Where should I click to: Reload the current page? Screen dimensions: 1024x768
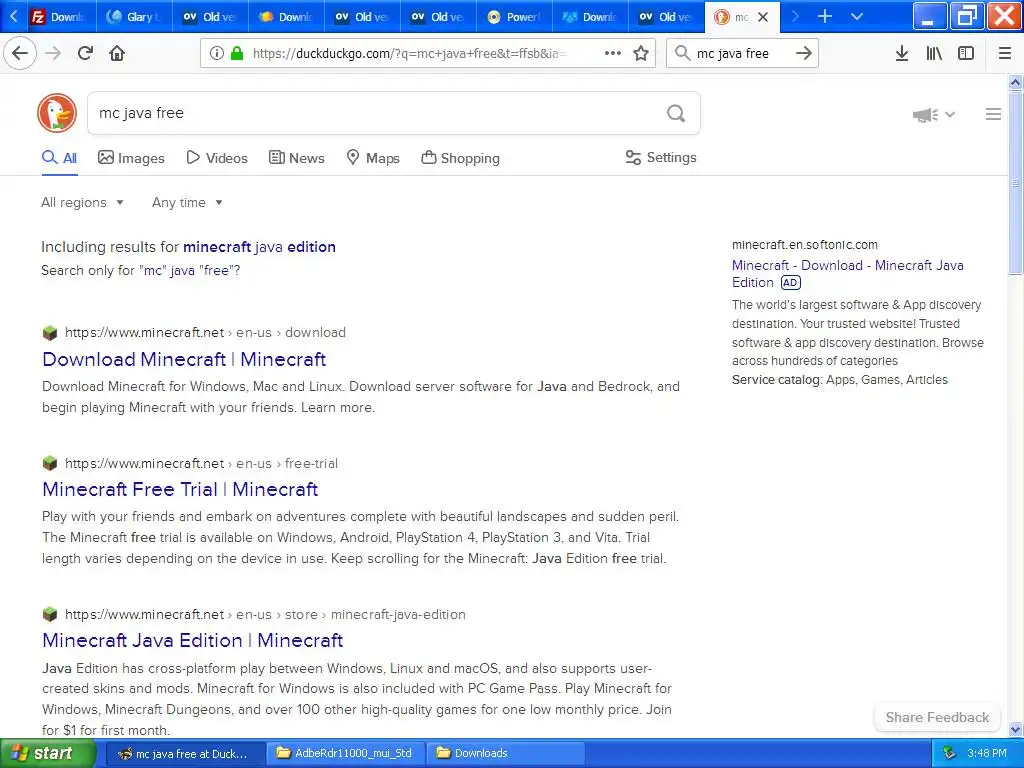[85, 53]
